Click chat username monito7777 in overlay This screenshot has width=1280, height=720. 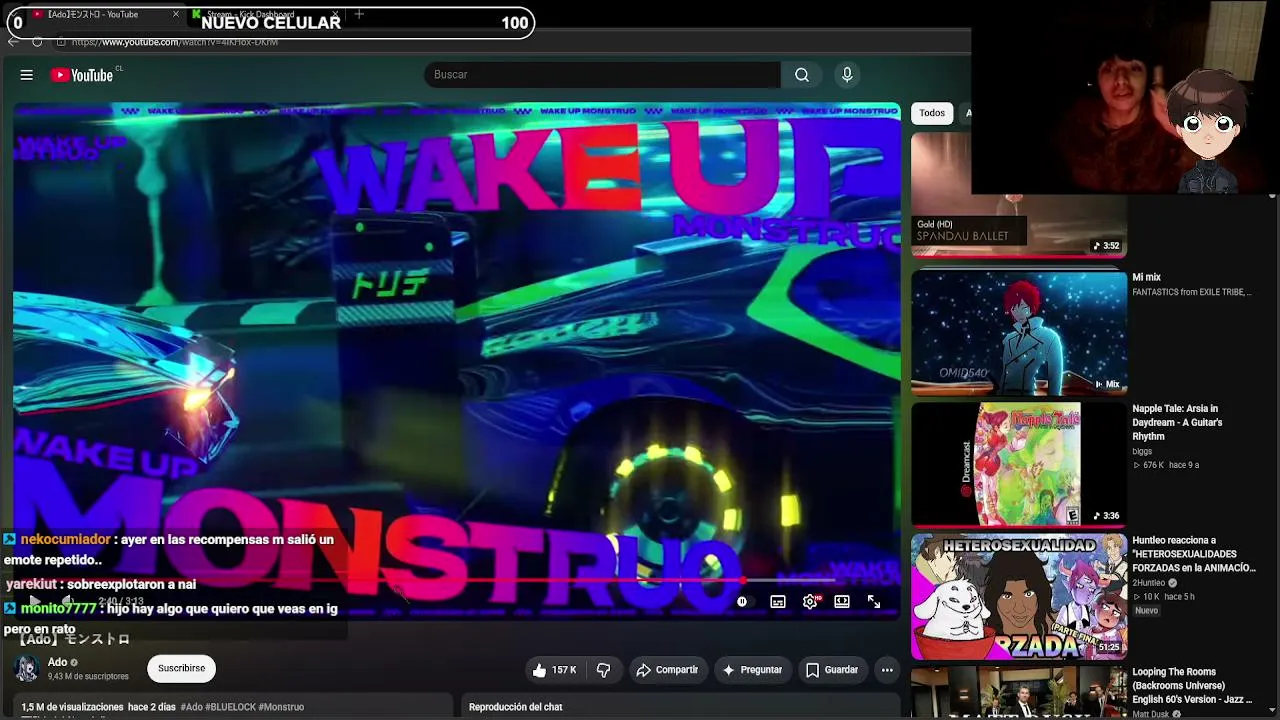coord(59,608)
